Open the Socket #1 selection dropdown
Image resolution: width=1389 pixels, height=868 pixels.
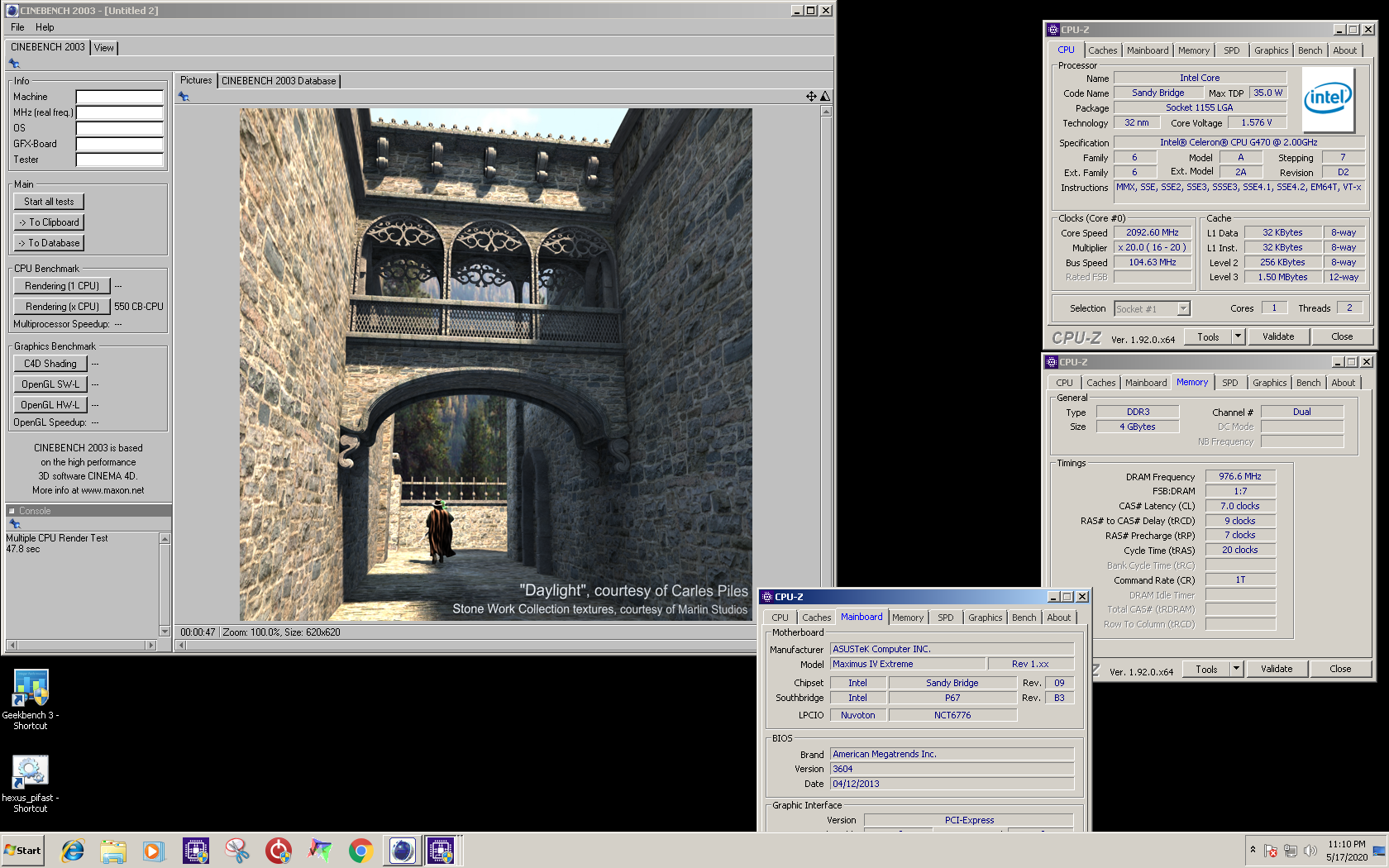coord(1183,308)
